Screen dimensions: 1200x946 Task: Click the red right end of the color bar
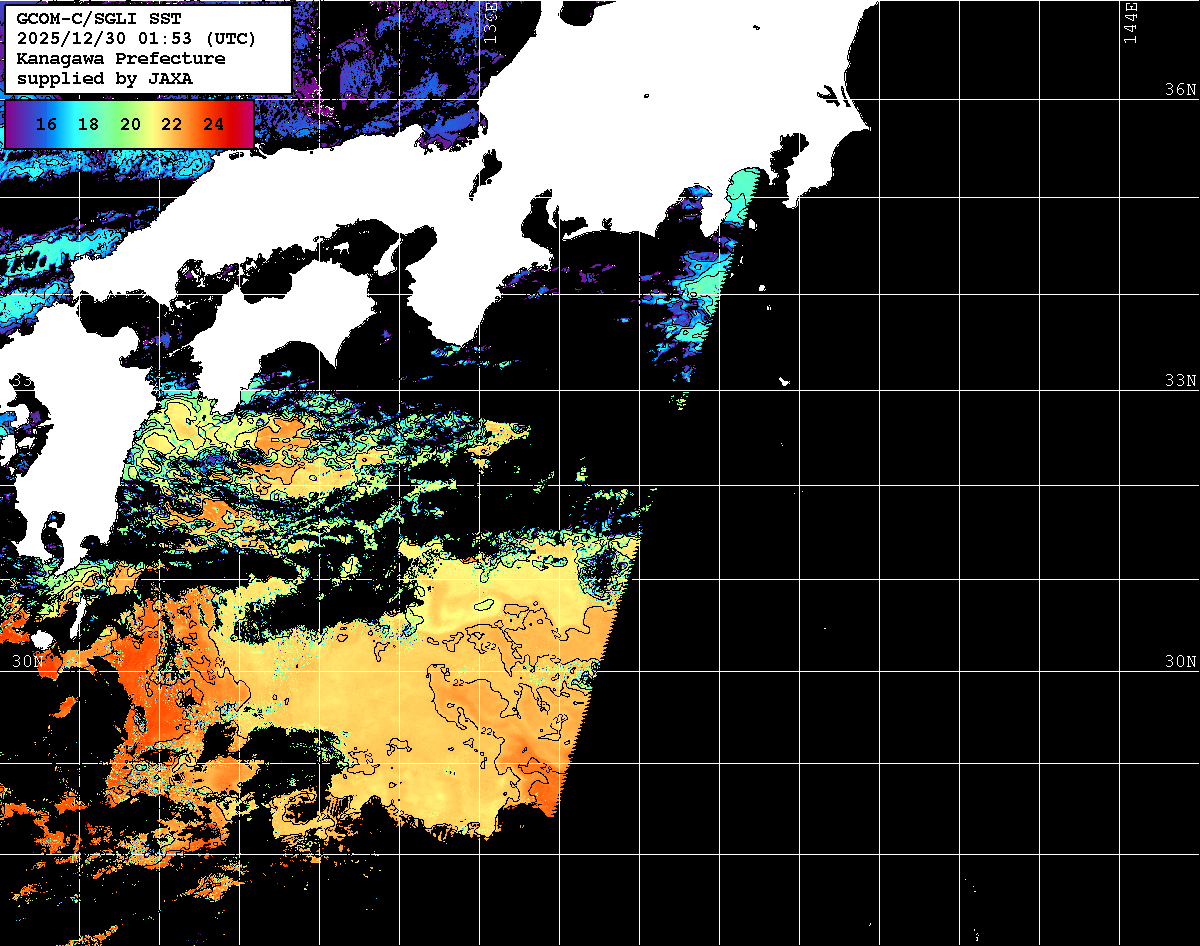(245, 125)
